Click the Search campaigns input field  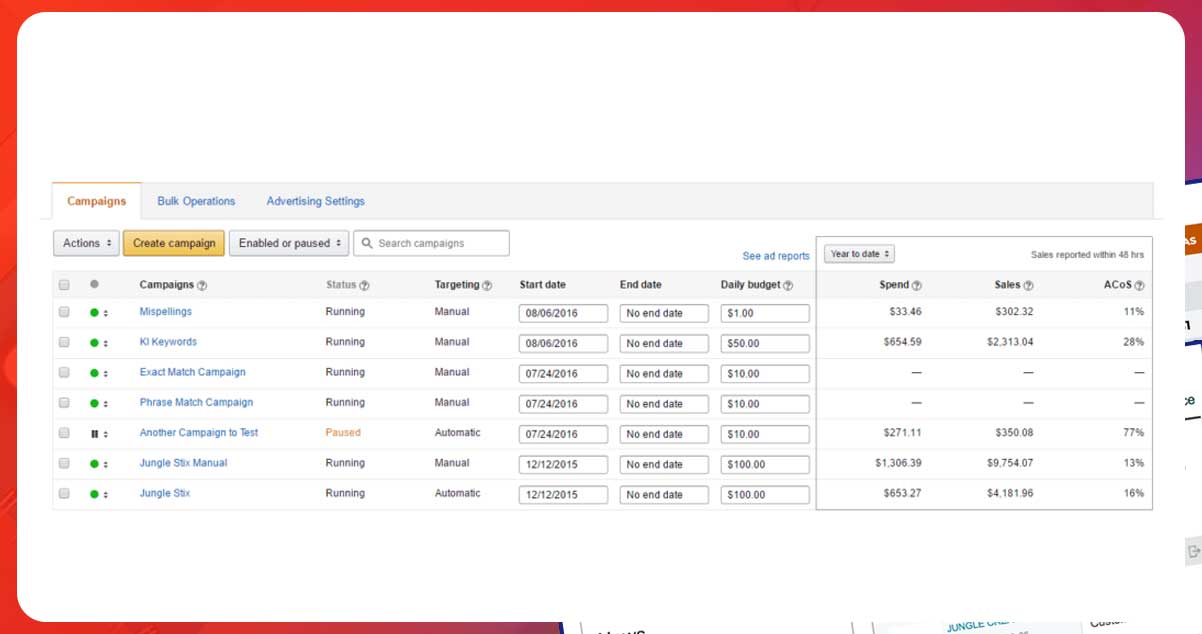(431, 243)
